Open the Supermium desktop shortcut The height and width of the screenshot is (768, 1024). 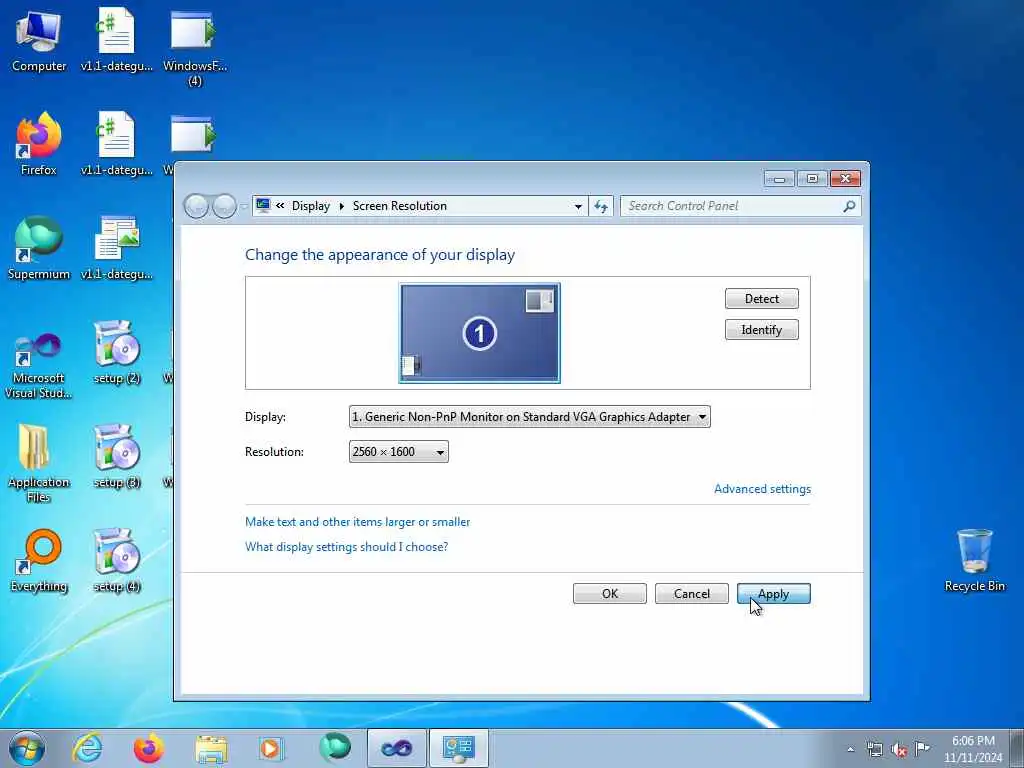[x=39, y=248]
